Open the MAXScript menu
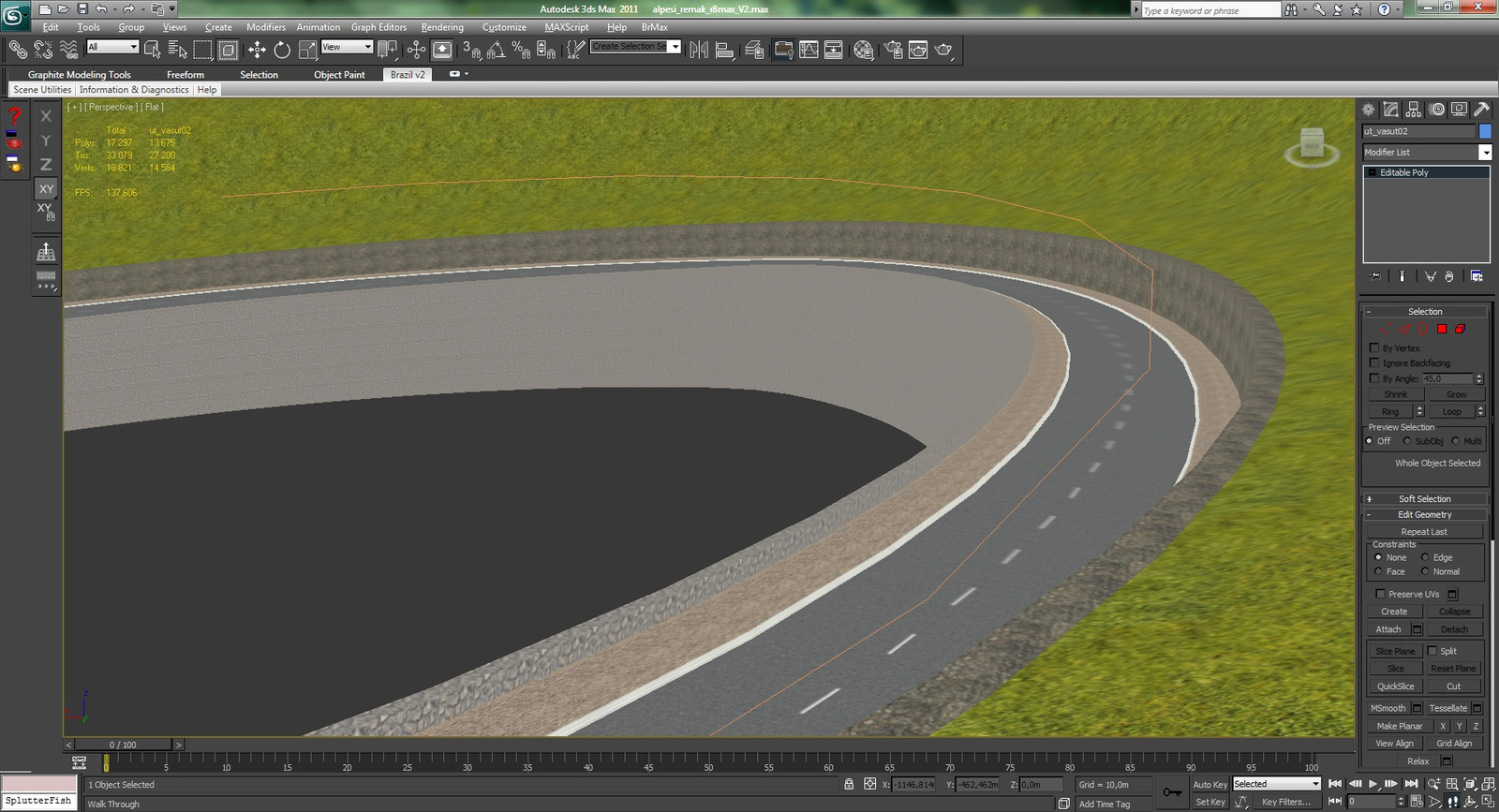This screenshot has height=812, width=1499. 567,27
